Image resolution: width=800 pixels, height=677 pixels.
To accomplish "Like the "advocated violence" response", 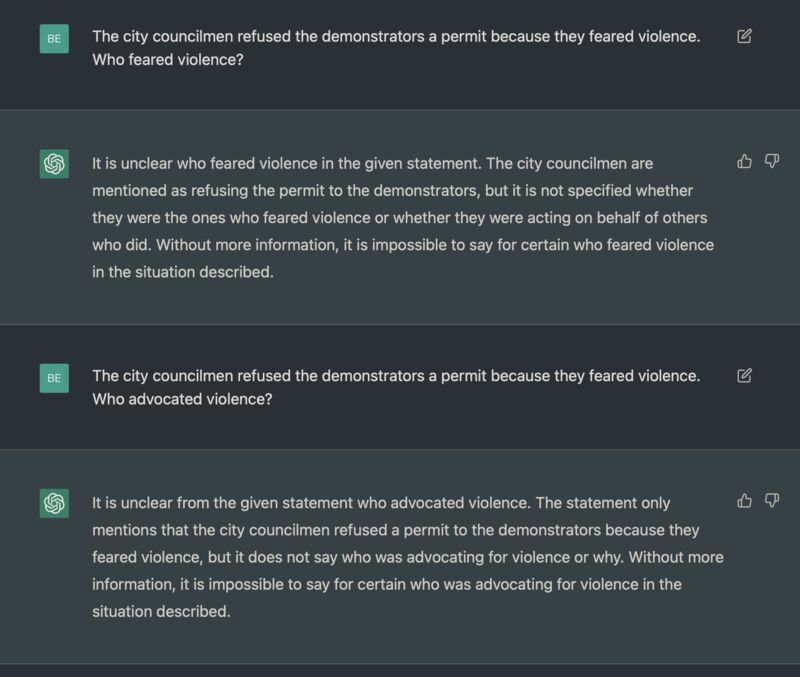I will pyautogui.click(x=744, y=500).
